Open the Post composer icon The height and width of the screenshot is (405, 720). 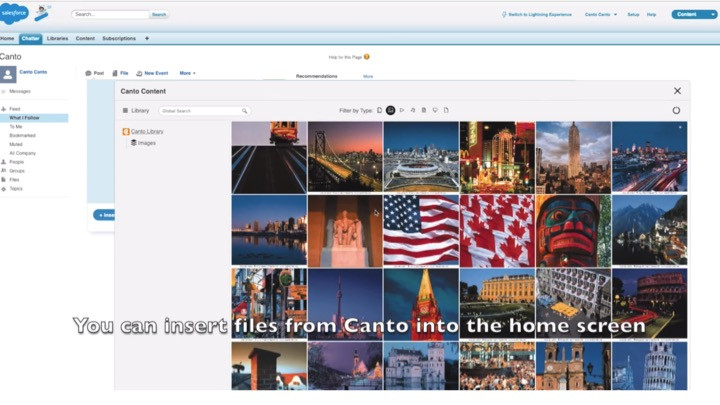pos(88,73)
